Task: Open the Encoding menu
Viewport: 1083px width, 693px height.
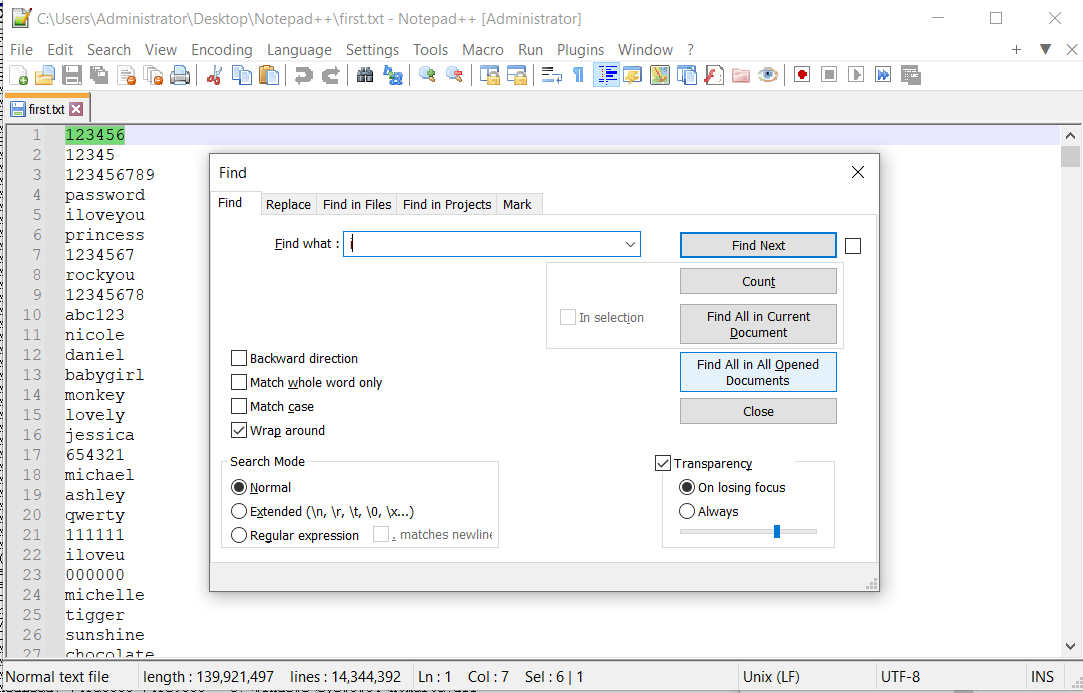Action: click(222, 50)
